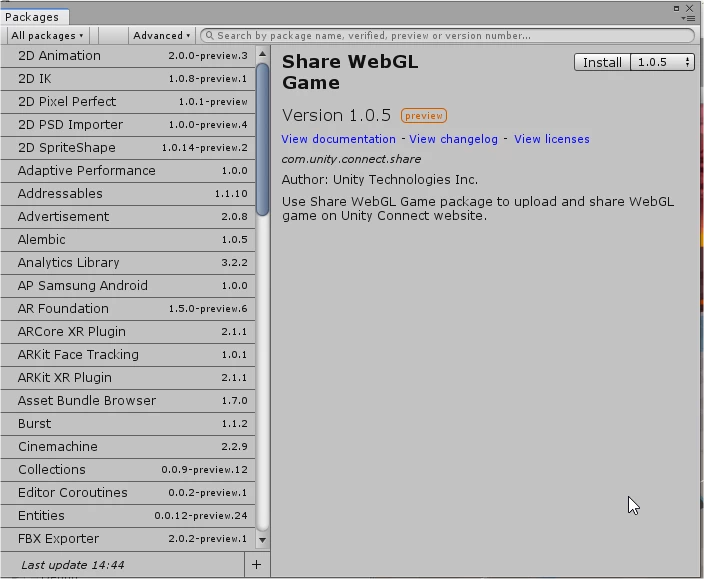Image resolution: width=704 pixels, height=579 pixels.
Task: Click the Author Unity Technologies Inc. text
Action: (x=380, y=180)
